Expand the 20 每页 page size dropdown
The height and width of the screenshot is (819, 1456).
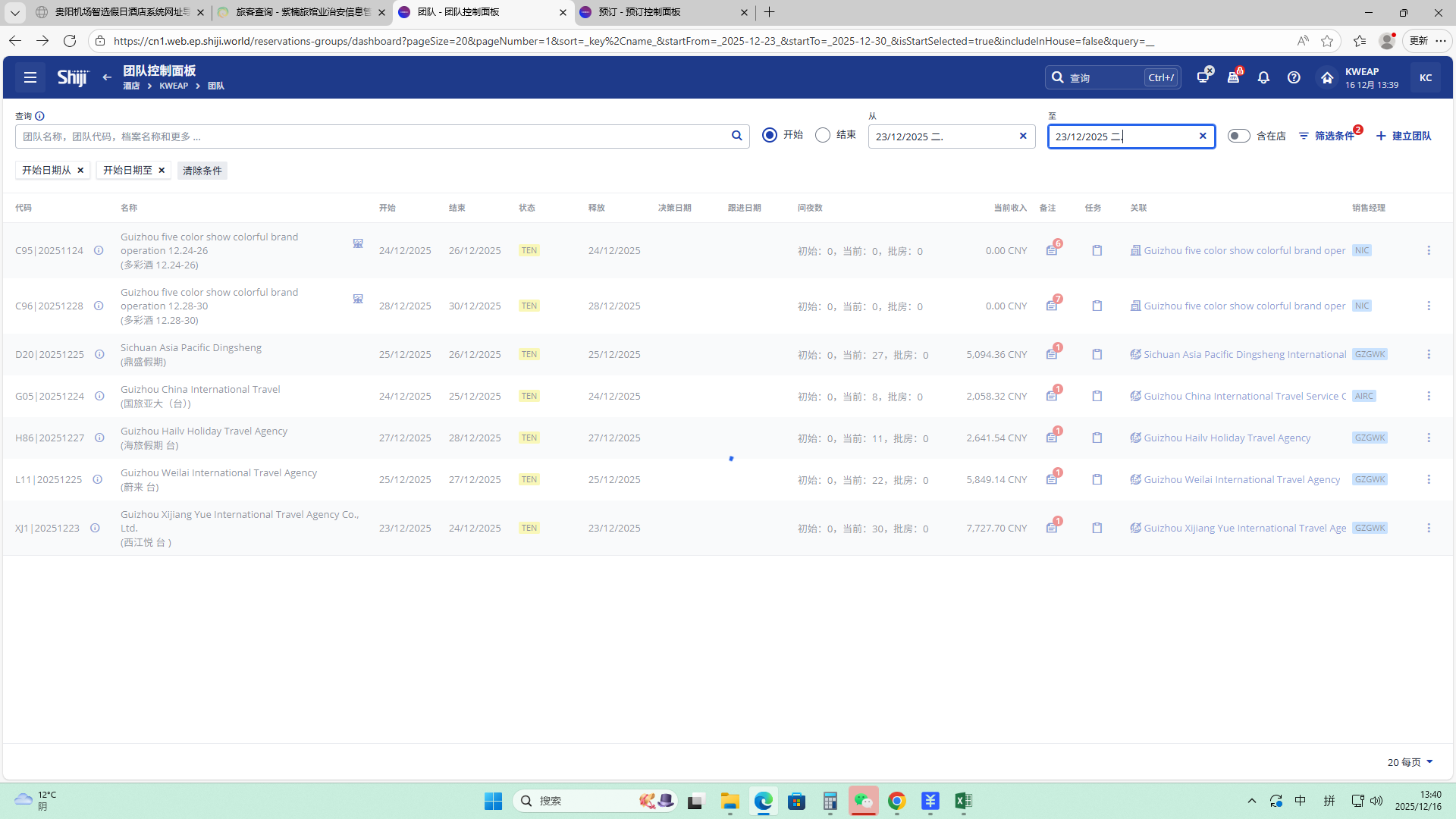pyautogui.click(x=1410, y=762)
